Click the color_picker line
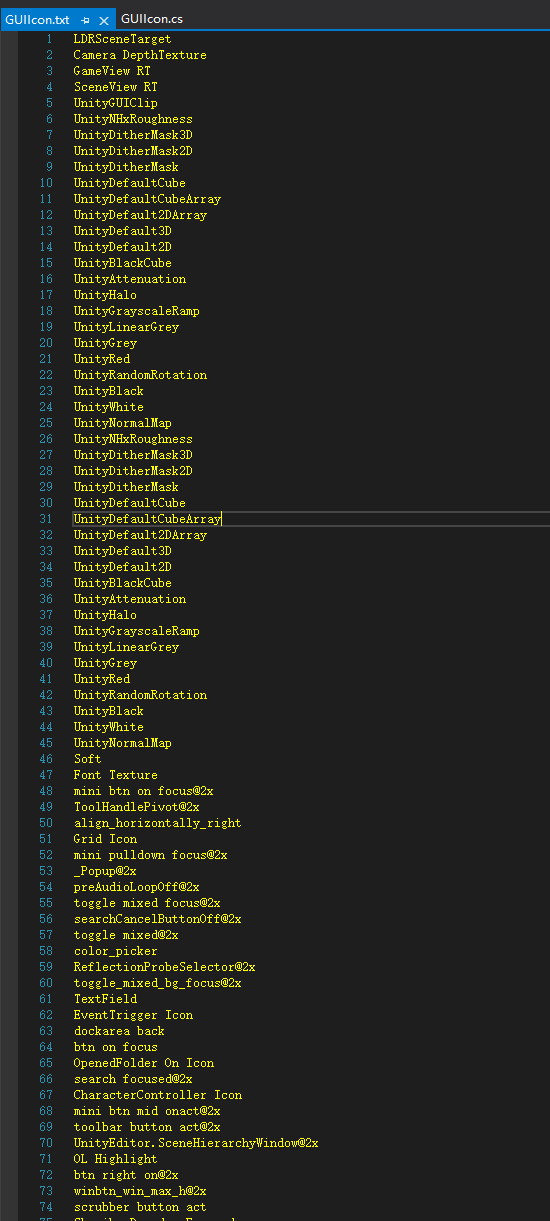550x1221 pixels. click(115, 951)
